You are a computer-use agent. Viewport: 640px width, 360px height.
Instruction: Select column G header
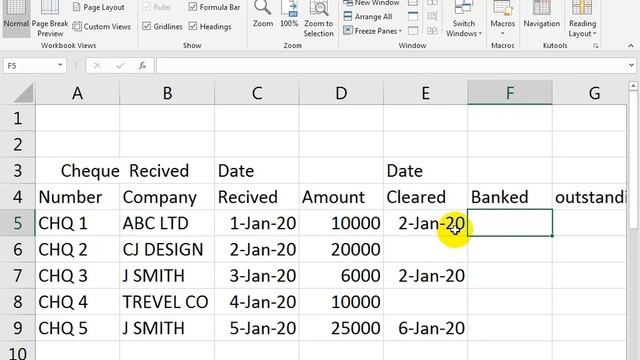(x=590, y=93)
